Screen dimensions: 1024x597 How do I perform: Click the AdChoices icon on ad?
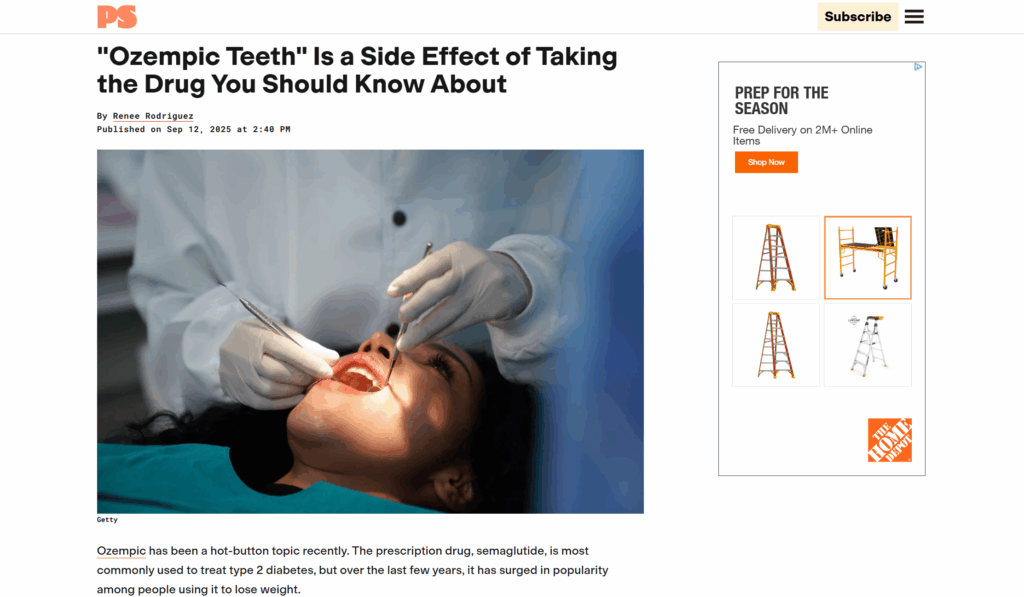coord(918,67)
